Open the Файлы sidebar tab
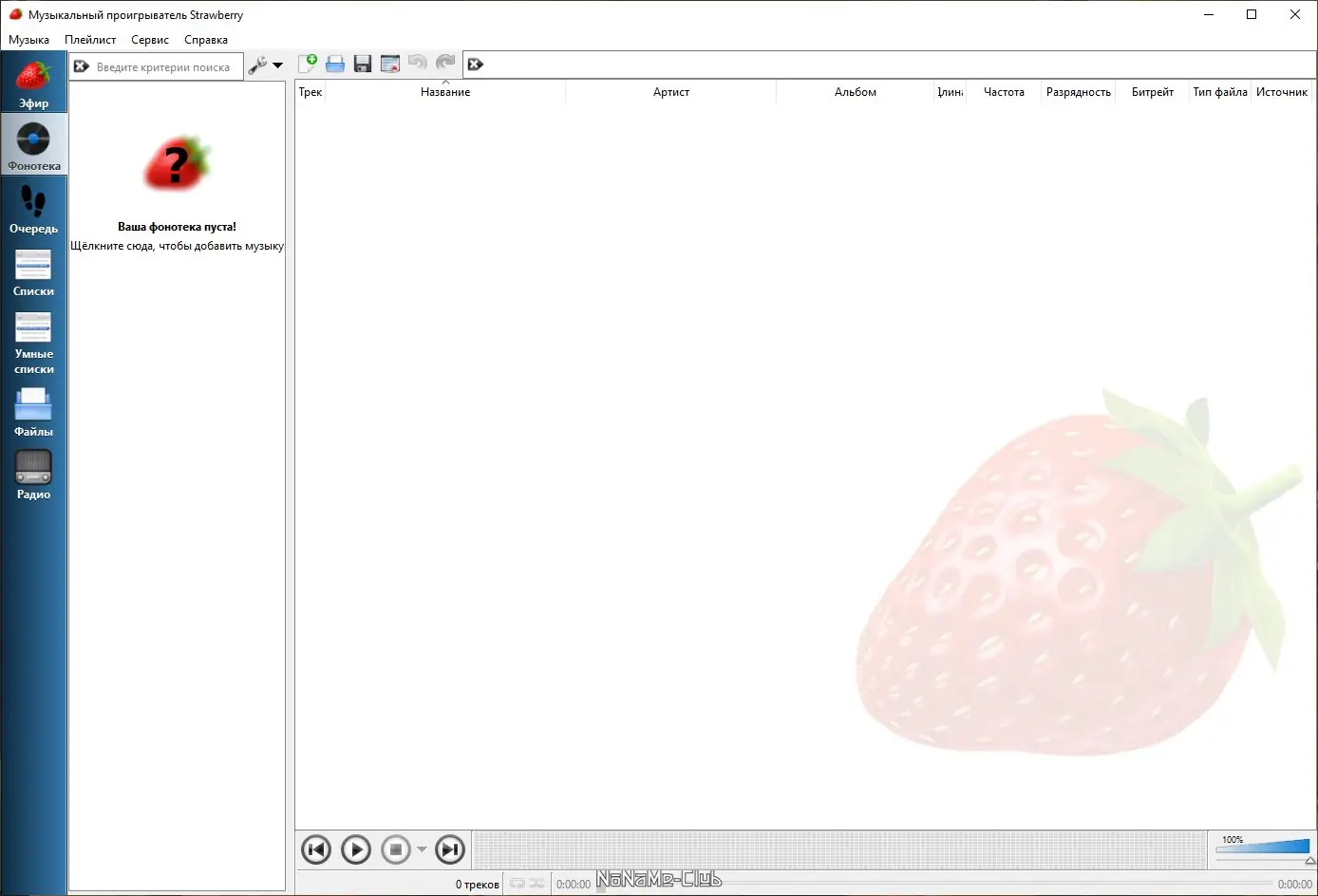The image size is (1318, 896). 33,411
